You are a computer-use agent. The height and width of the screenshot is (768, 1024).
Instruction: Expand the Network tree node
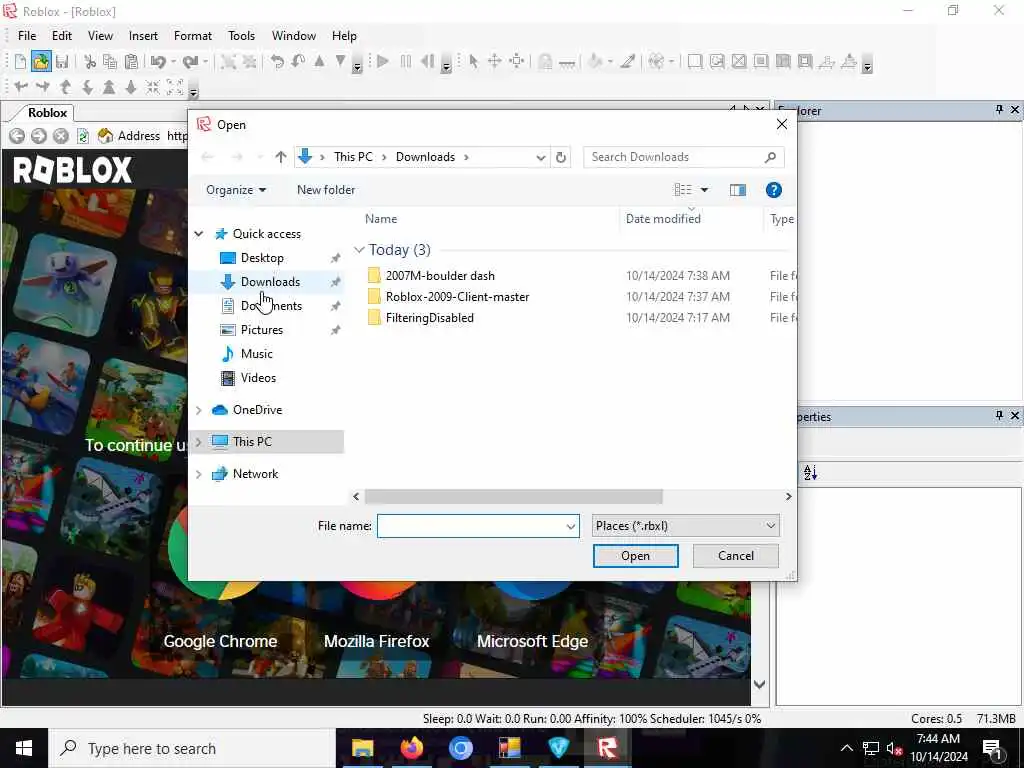pyautogui.click(x=199, y=474)
